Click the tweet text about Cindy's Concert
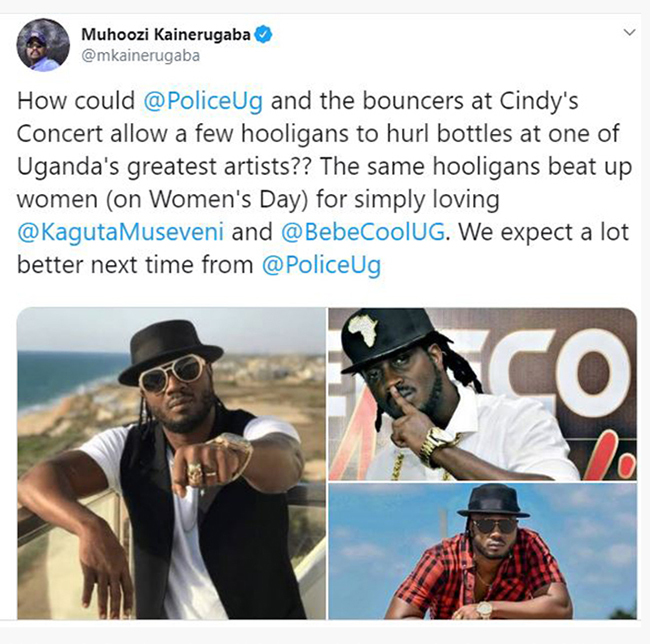 click(324, 183)
